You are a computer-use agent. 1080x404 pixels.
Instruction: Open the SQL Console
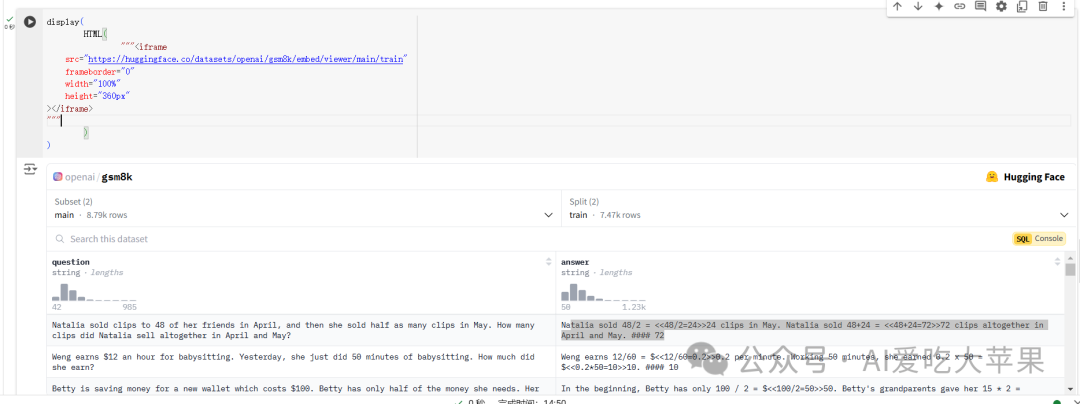(x=1039, y=239)
